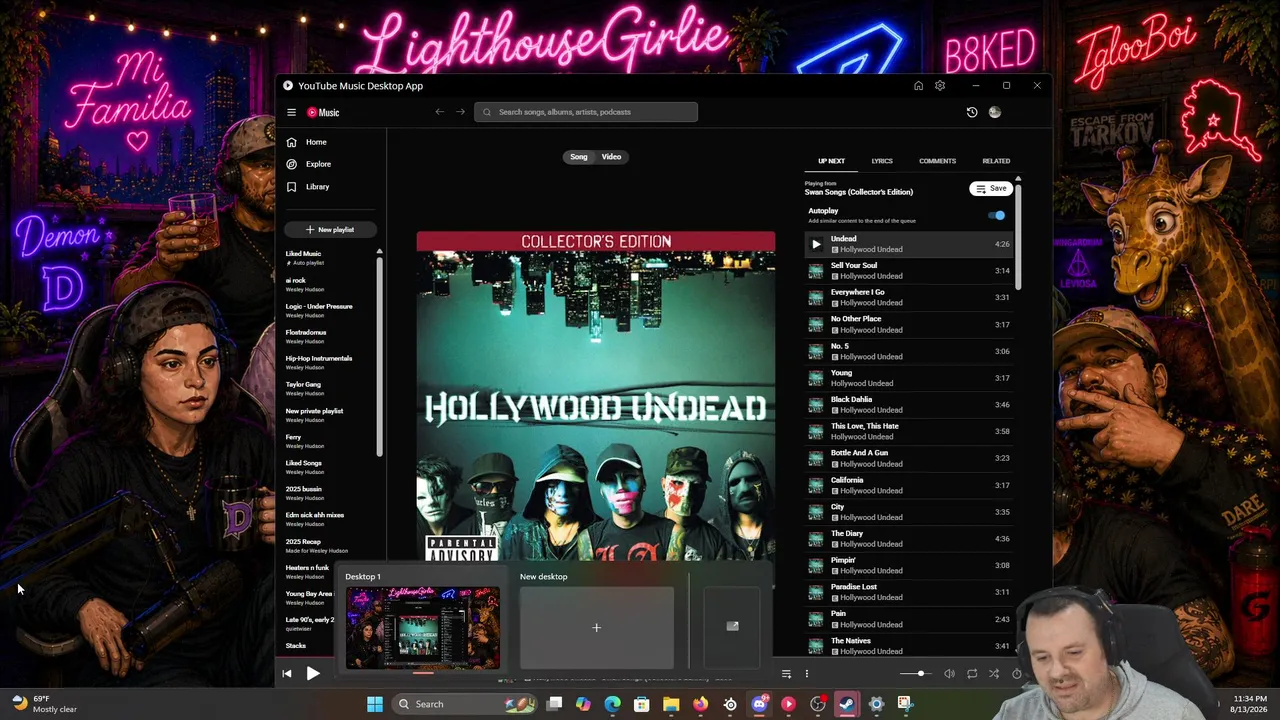The width and height of the screenshot is (1280, 720).
Task: Select City in the queue
Action: click(908, 512)
